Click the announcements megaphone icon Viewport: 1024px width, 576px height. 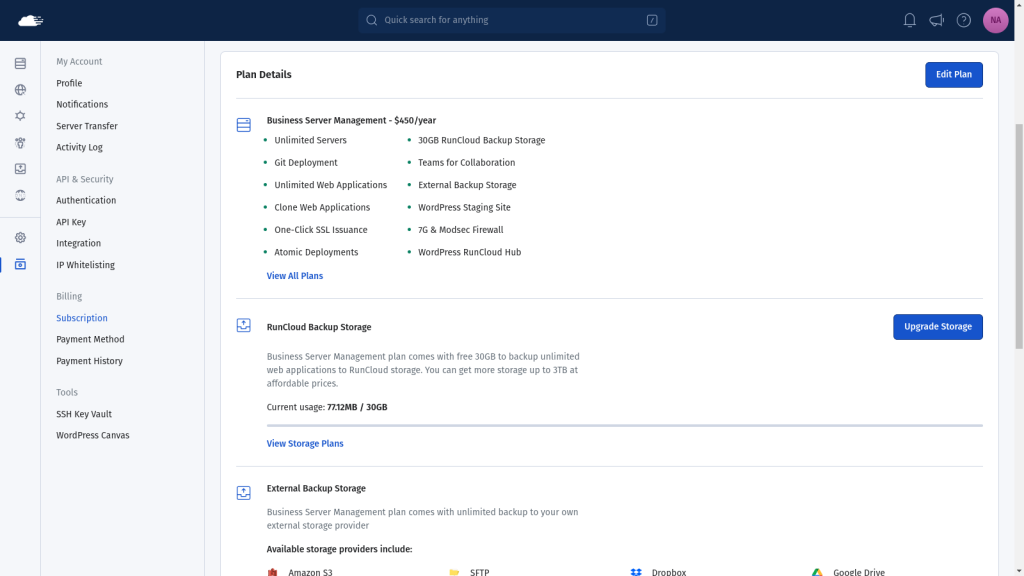click(x=936, y=20)
